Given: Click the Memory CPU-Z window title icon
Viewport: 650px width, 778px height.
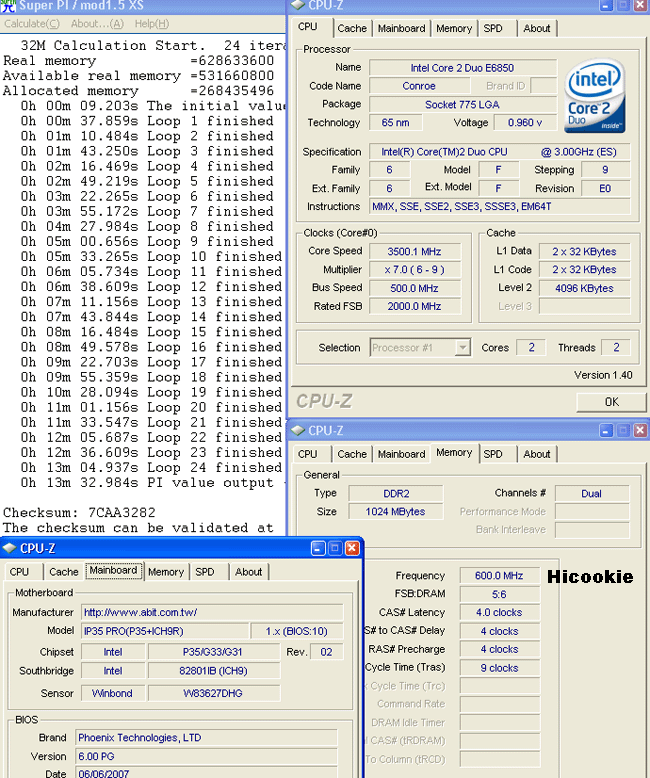Looking at the screenshot, I should [298, 430].
